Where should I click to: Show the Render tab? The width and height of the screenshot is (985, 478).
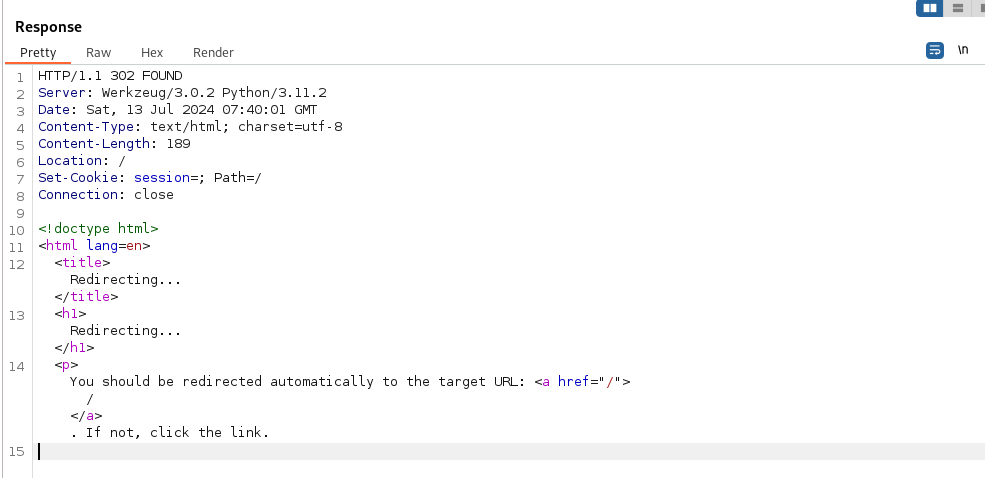point(213,52)
